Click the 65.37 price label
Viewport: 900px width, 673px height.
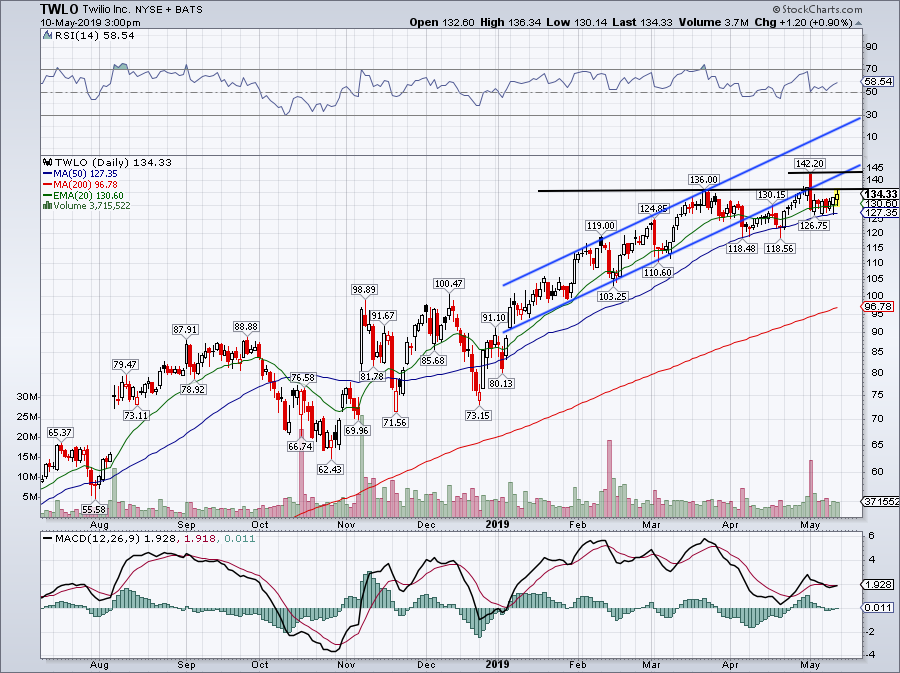coord(60,433)
